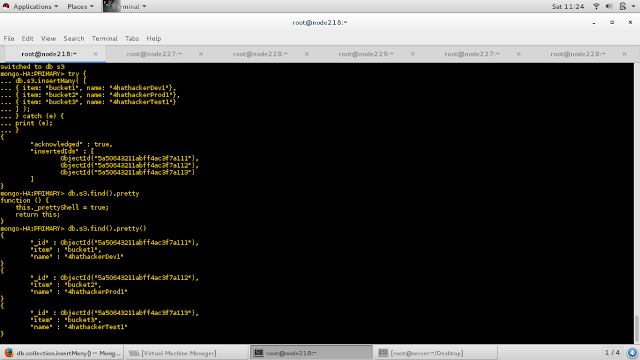Click the db.s3.find().pretty() command line
The height and width of the screenshot is (360, 640).
(x=73, y=229)
